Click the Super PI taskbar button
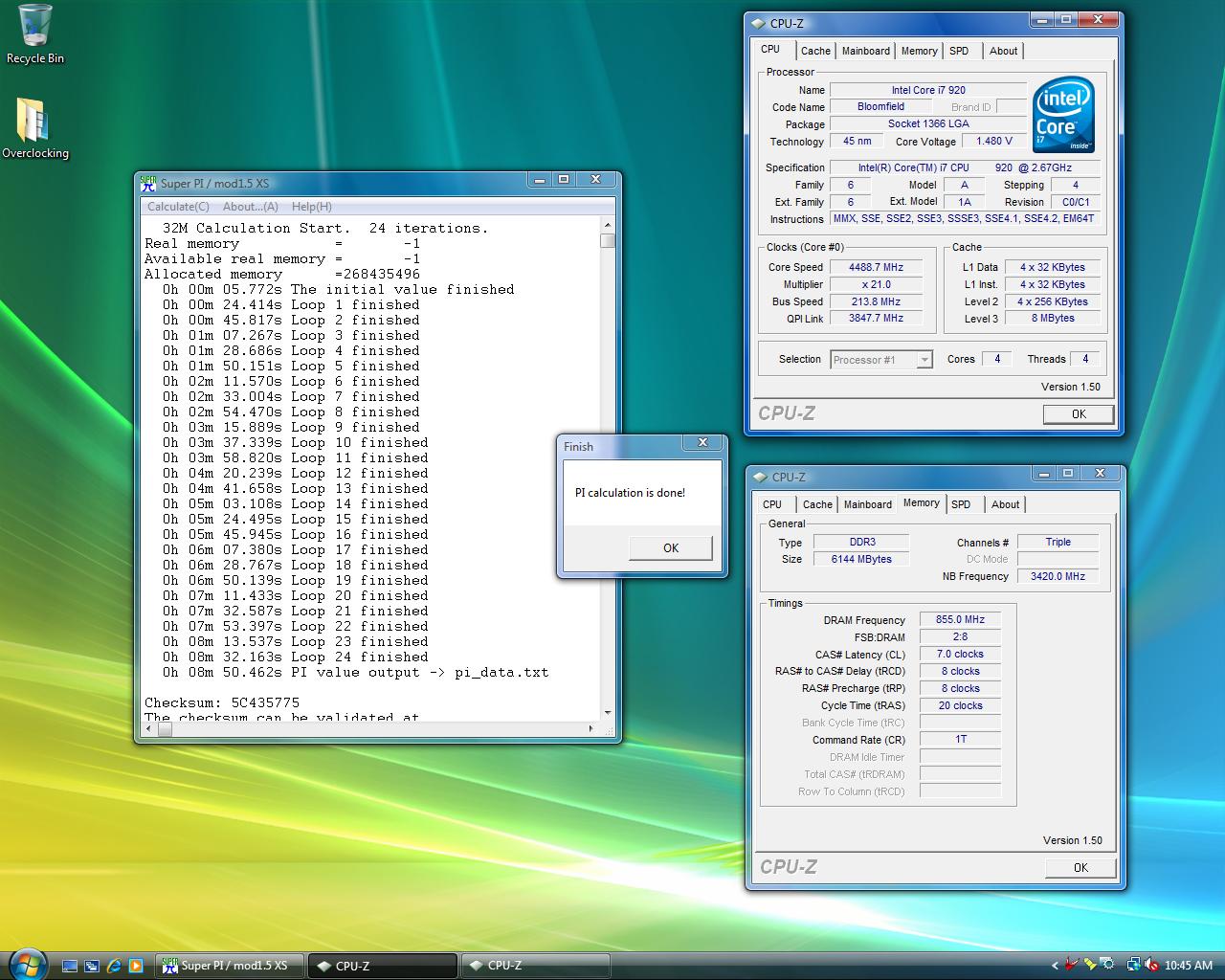Screen dimensions: 1225x980 tap(229, 966)
